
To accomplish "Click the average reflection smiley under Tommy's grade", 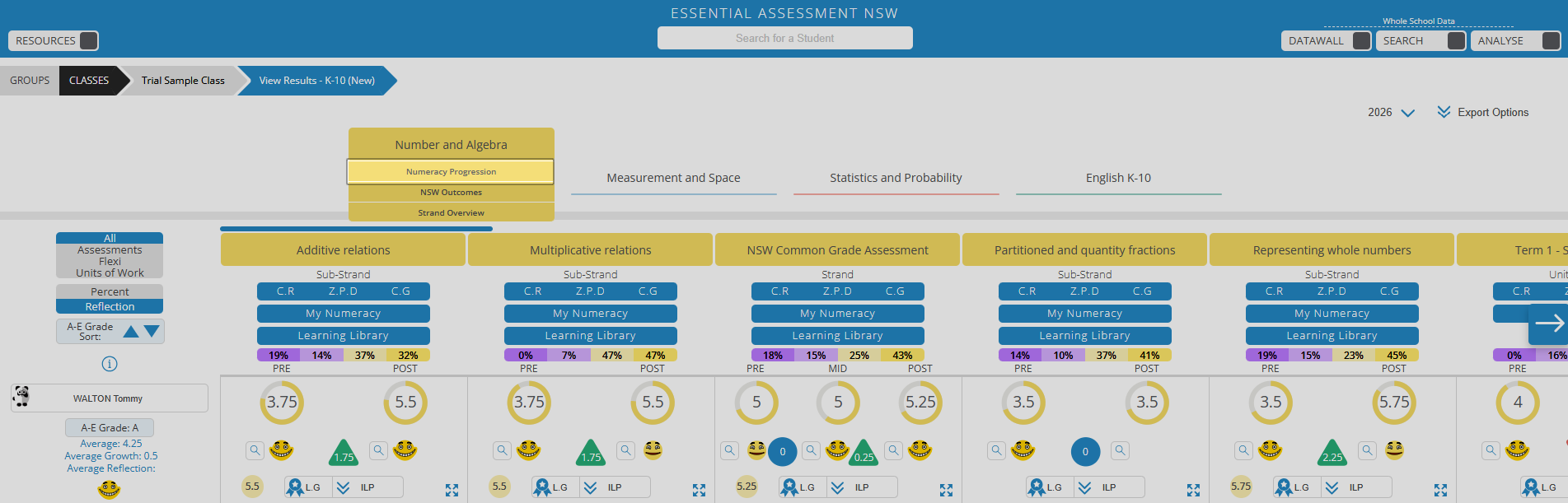I will (109, 490).
